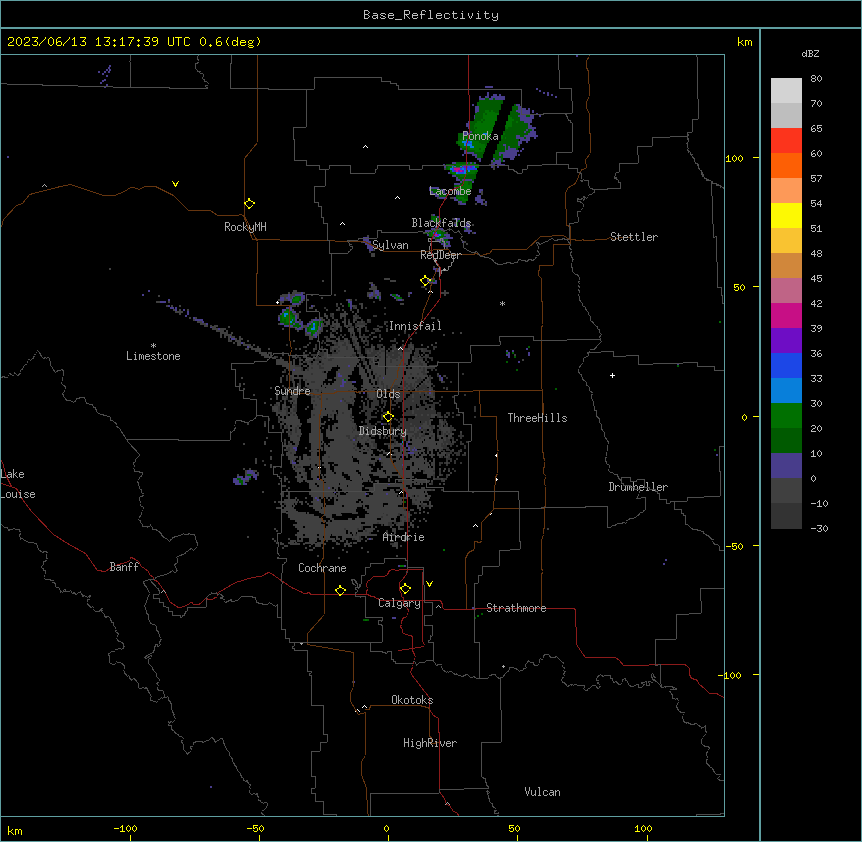Click the dBZ legend heading
The height and width of the screenshot is (842, 862).
[x=810, y=53]
